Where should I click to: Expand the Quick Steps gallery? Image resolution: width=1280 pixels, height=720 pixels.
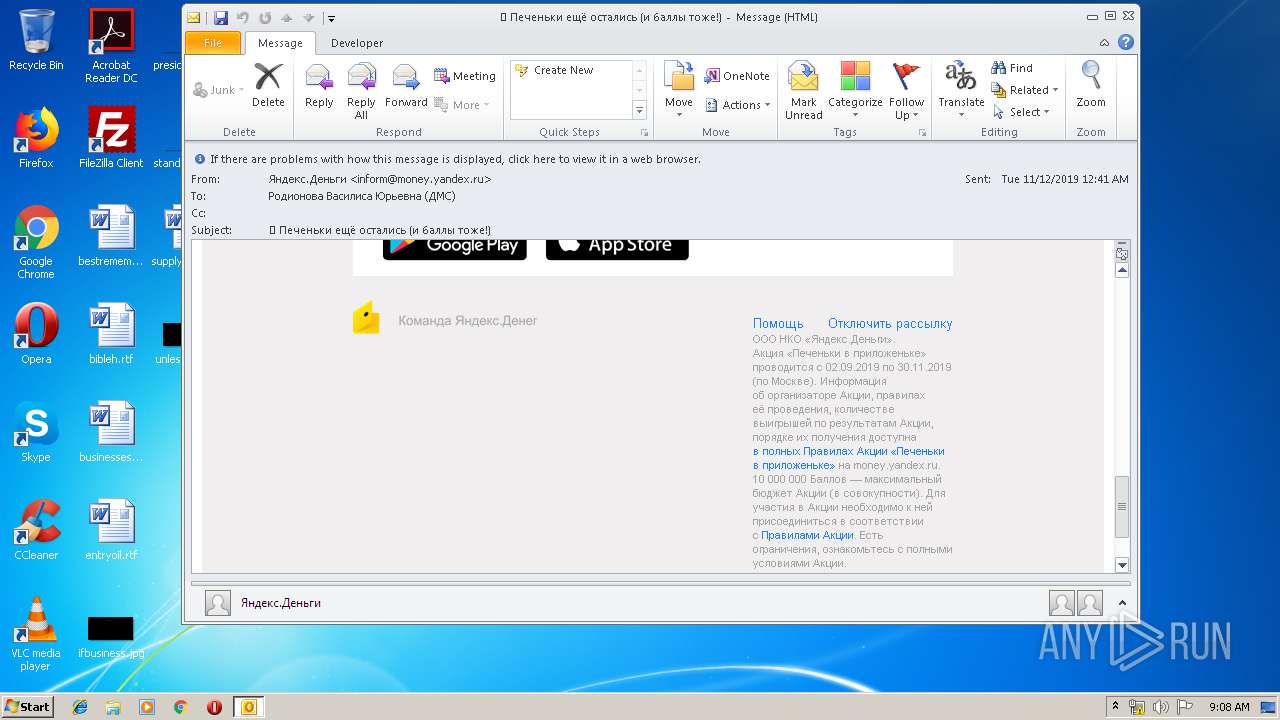(640, 110)
